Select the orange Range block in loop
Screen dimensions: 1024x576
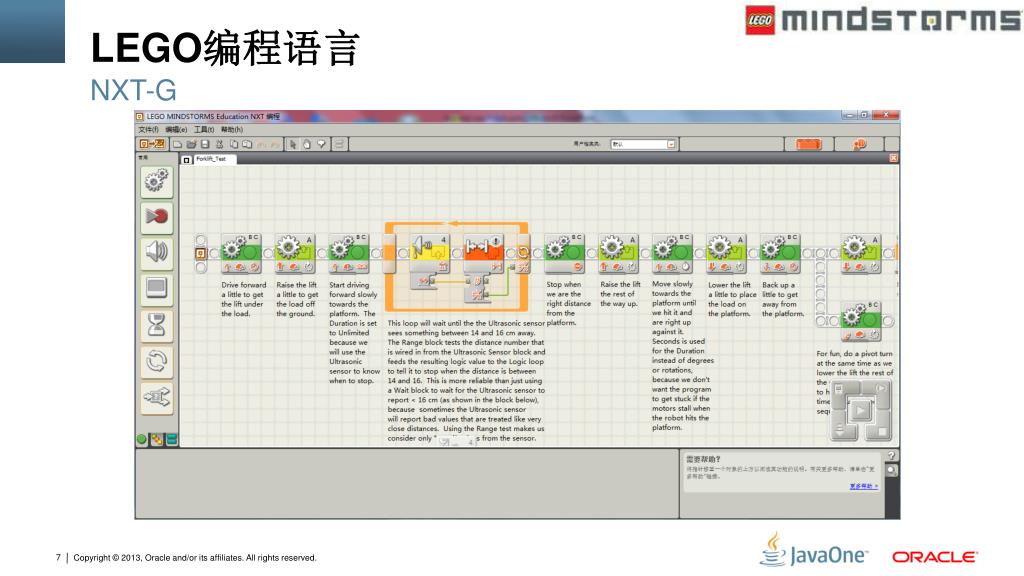point(483,253)
